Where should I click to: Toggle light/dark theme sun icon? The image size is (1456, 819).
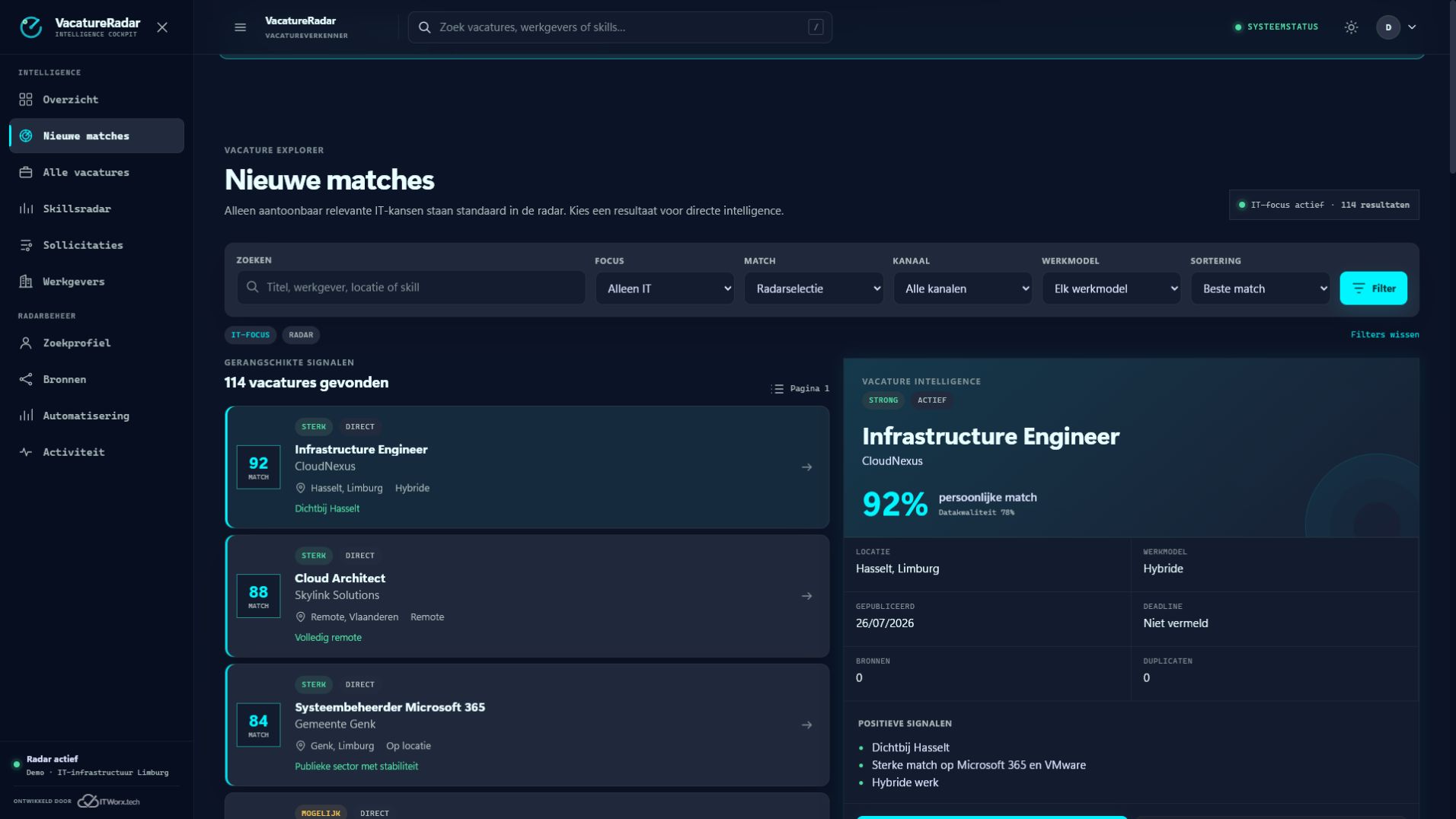[1351, 27]
